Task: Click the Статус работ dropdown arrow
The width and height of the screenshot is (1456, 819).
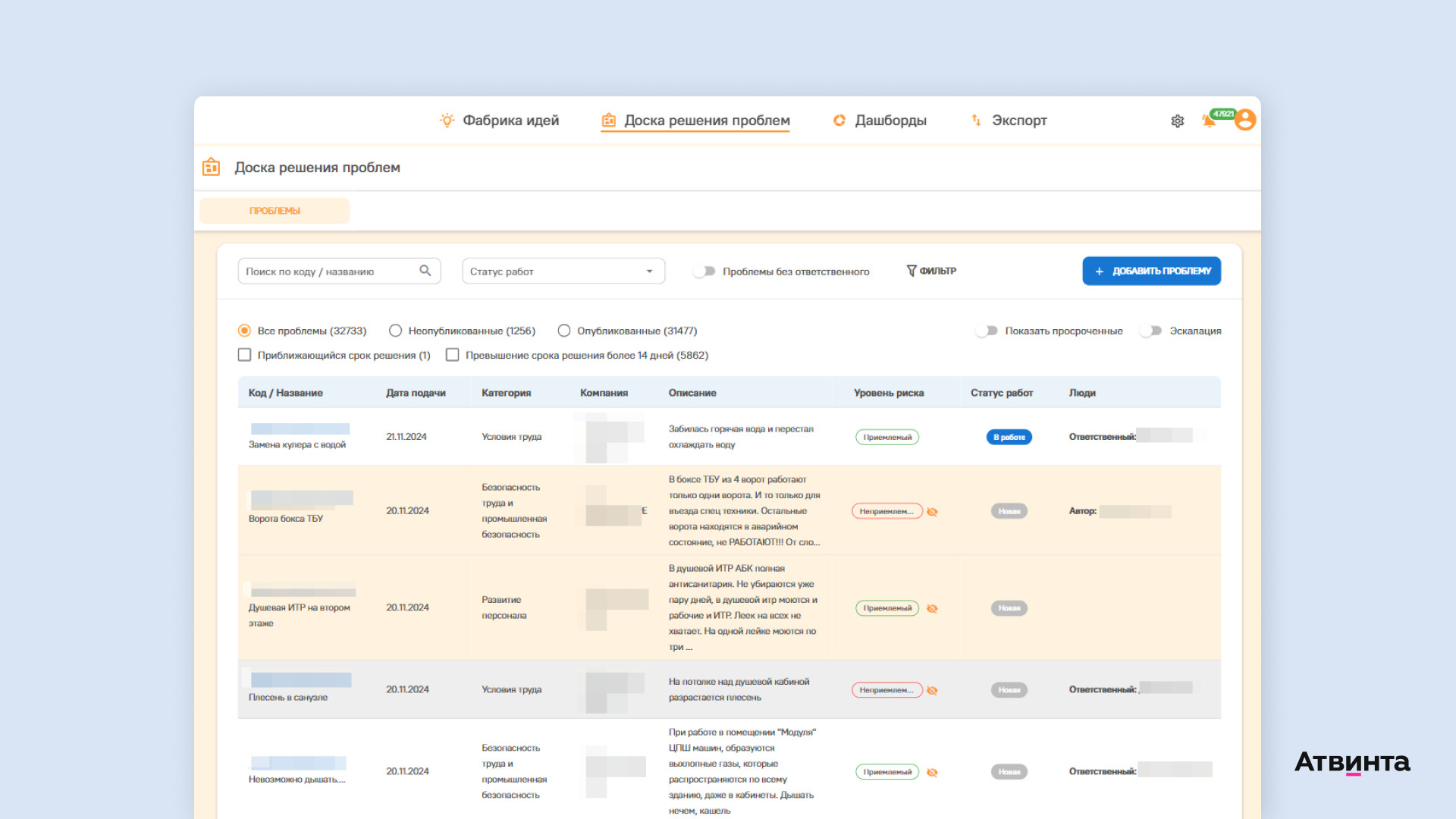Action: [x=649, y=271]
